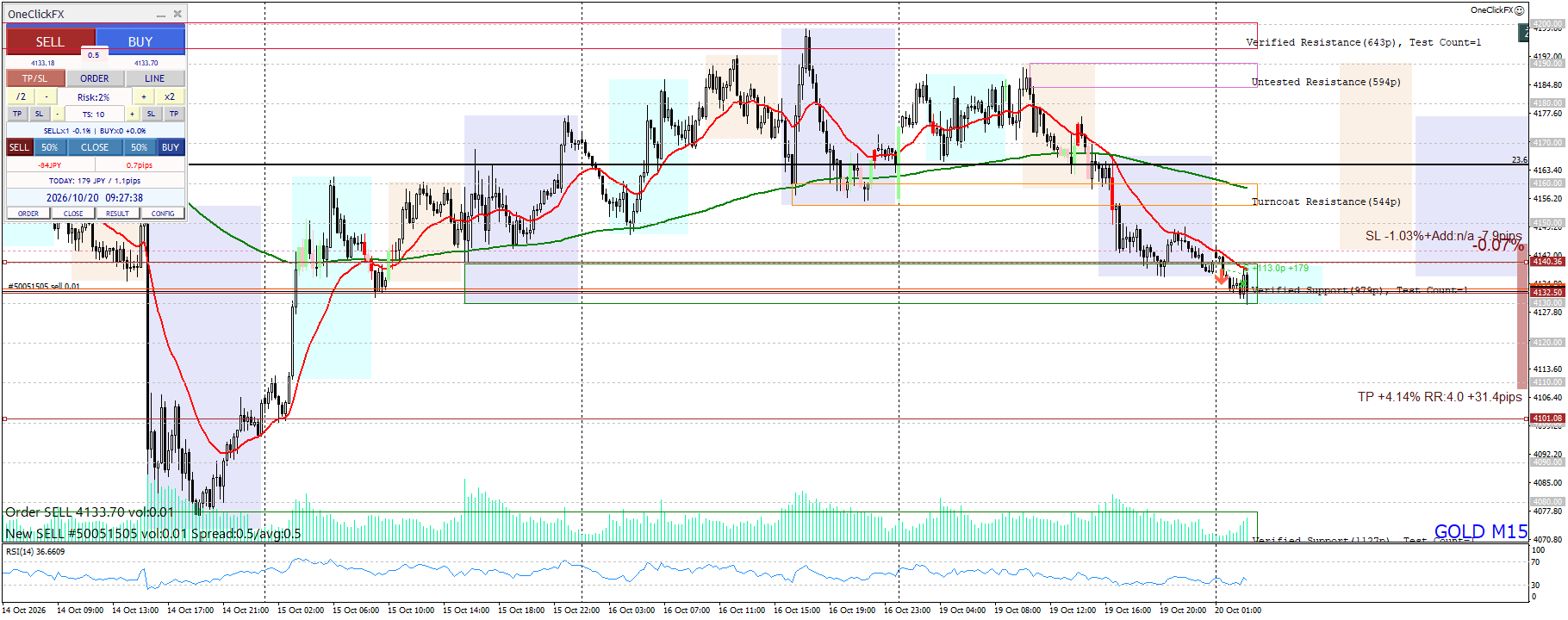Image resolution: width=1568 pixels, height=620 pixels.
Task: Increase risk with plus beside Risk:2%
Action: pyautogui.click(x=144, y=97)
